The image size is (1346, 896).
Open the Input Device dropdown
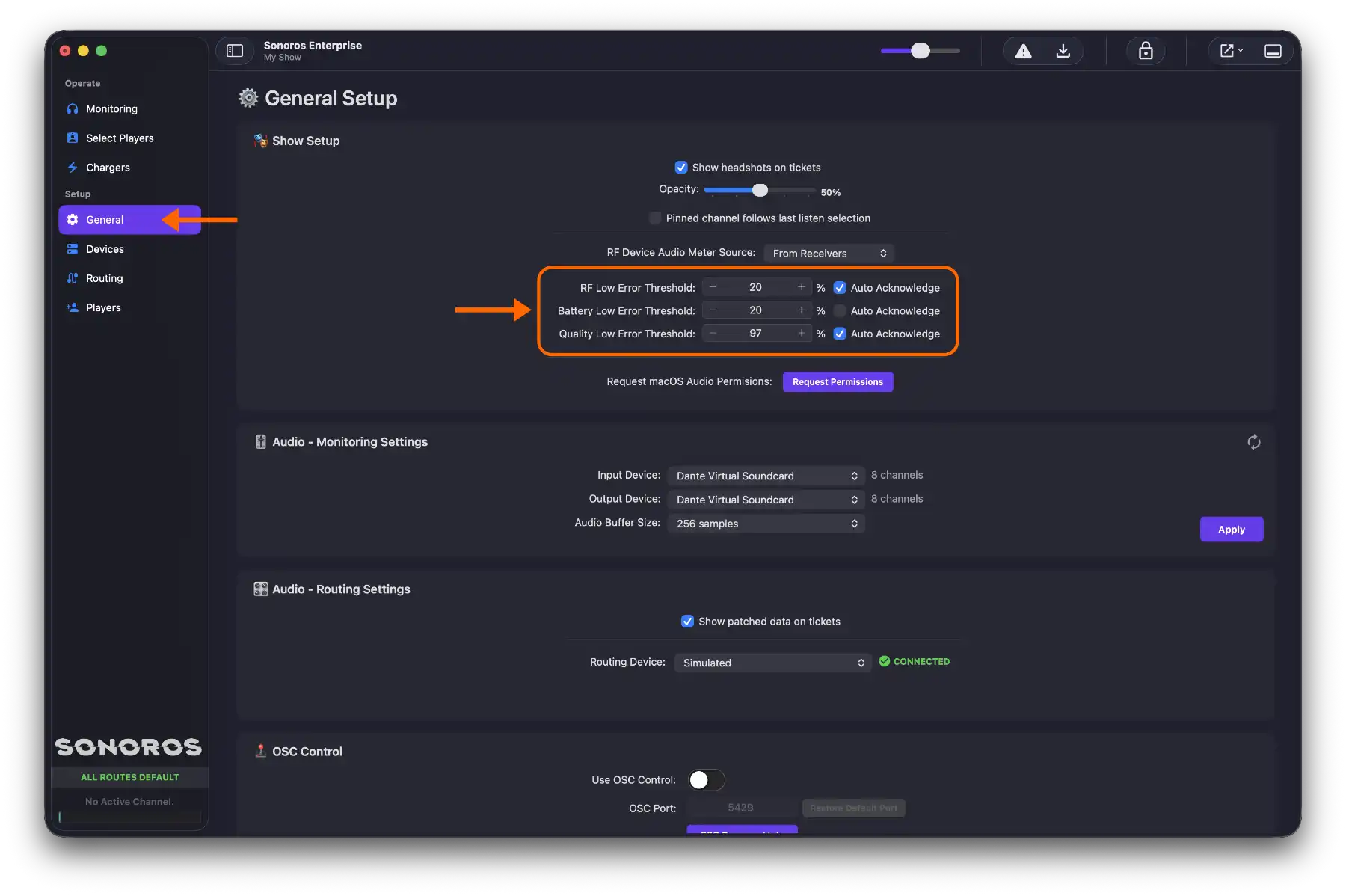click(766, 476)
